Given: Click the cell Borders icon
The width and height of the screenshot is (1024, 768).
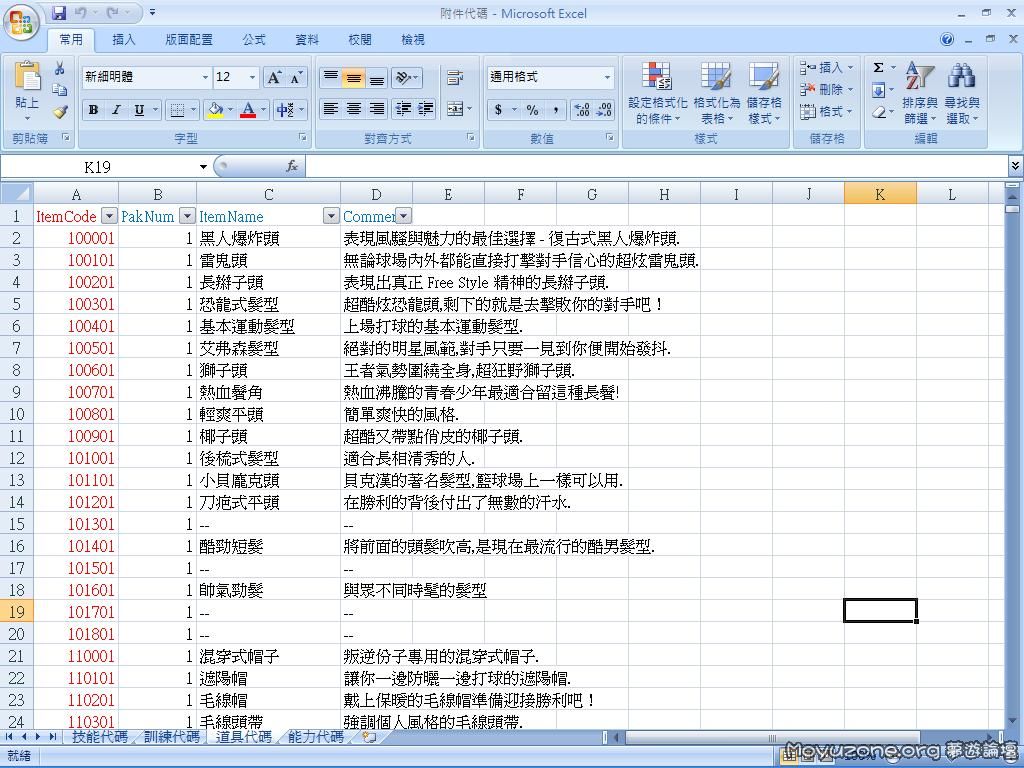Looking at the screenshot, I should coord(176,110).
